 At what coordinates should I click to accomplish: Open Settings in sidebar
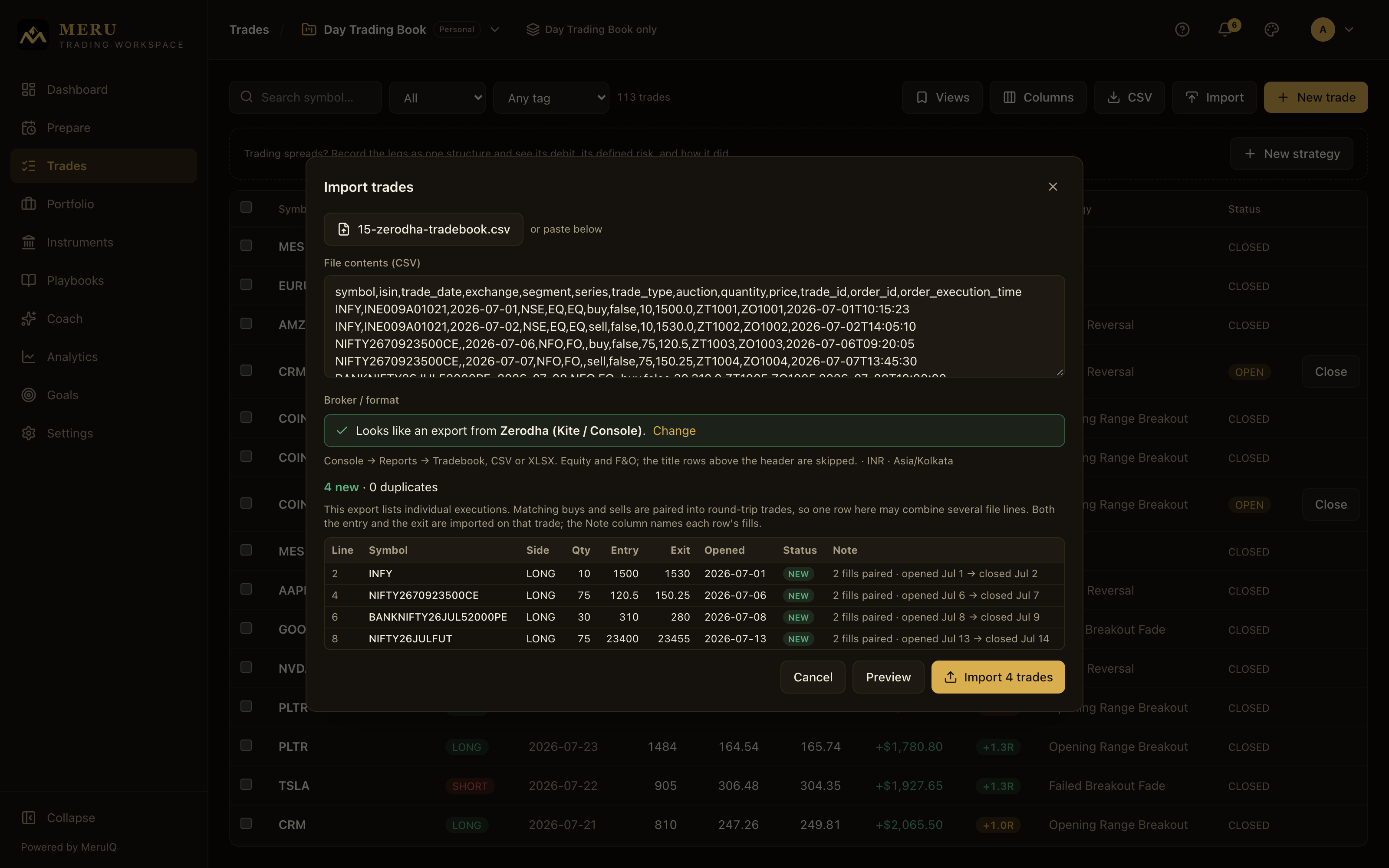[x=103, y=433]
